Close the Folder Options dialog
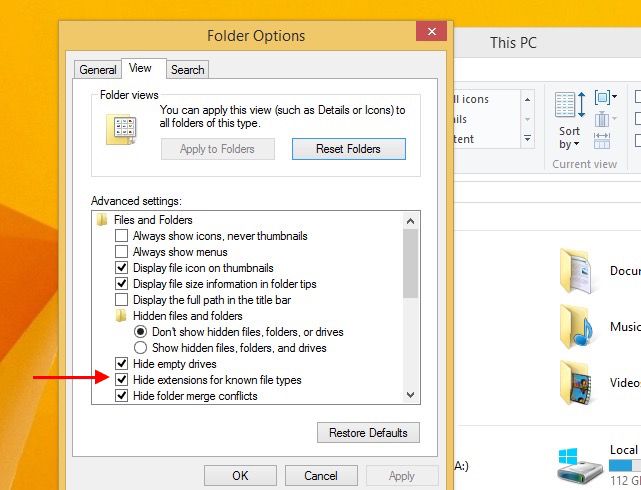The height and width of the screenshot is (490, 641). 431,31
